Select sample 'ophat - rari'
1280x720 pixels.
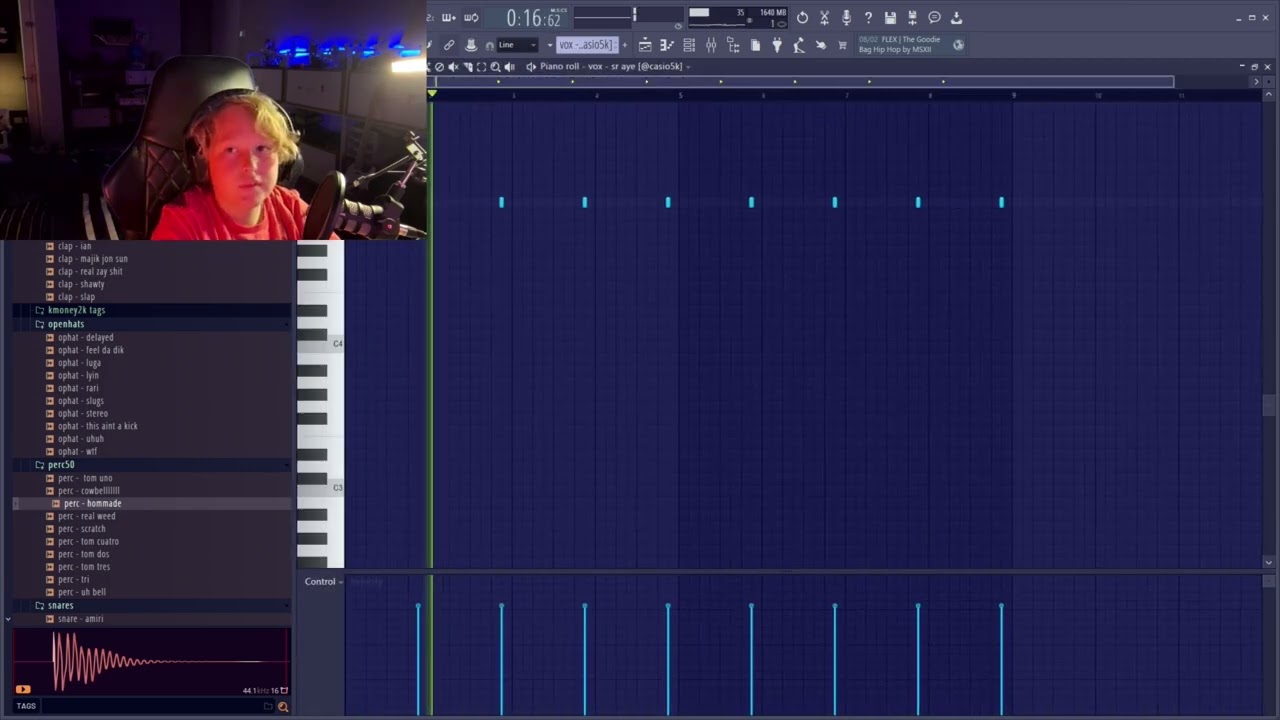point(78,388)
